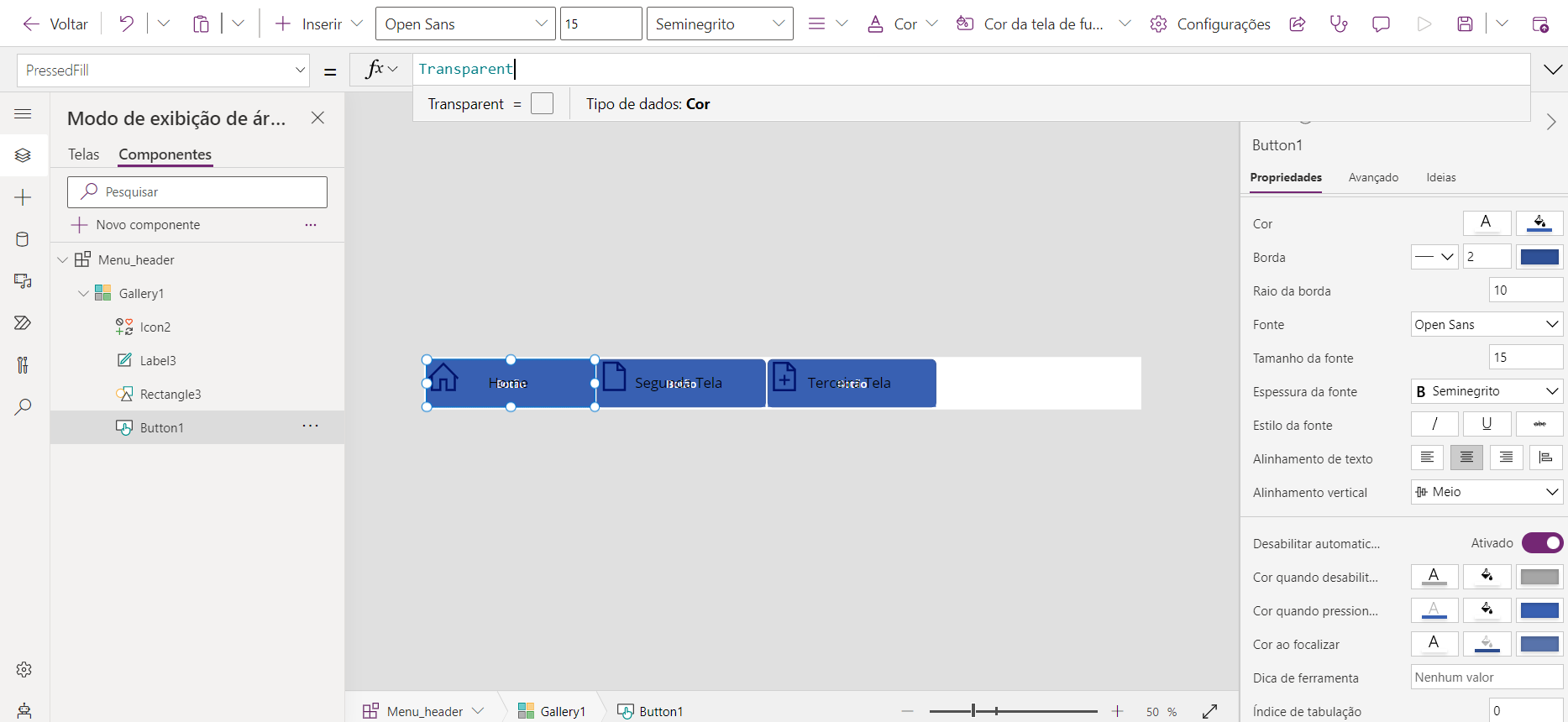
Task: Set text alignment to left
Action: click(1427, 458)
